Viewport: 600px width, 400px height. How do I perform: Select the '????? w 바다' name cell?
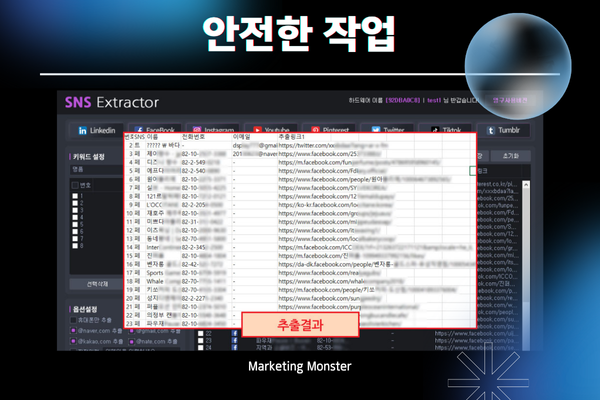(163, 145)
